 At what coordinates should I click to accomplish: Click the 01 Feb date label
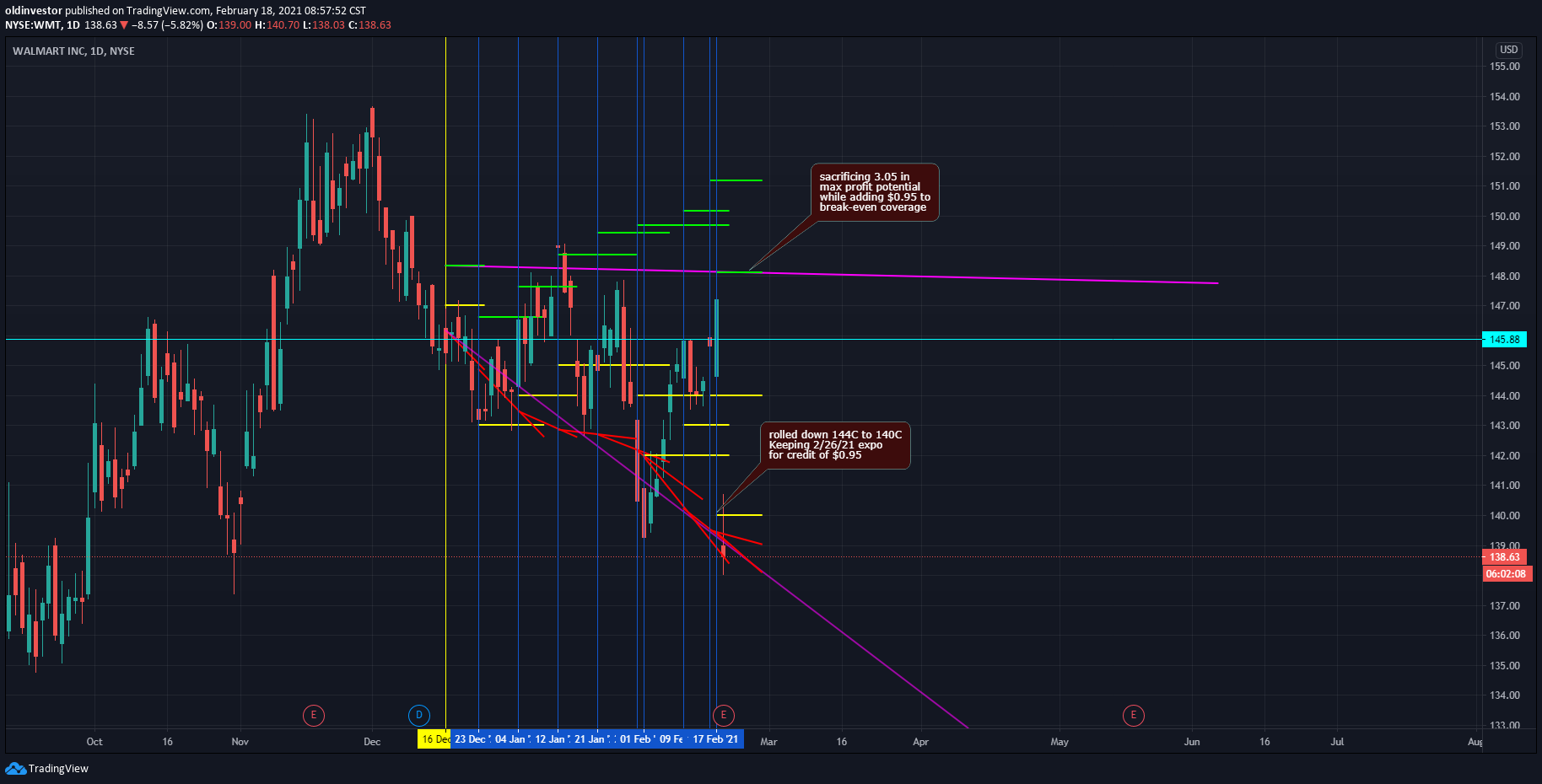(636, 739)
